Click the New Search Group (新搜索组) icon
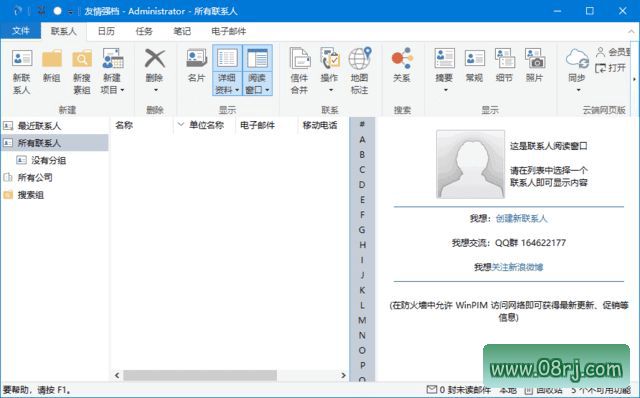The width and height of the screenshot is (640, 398). [x=82, y=59]
